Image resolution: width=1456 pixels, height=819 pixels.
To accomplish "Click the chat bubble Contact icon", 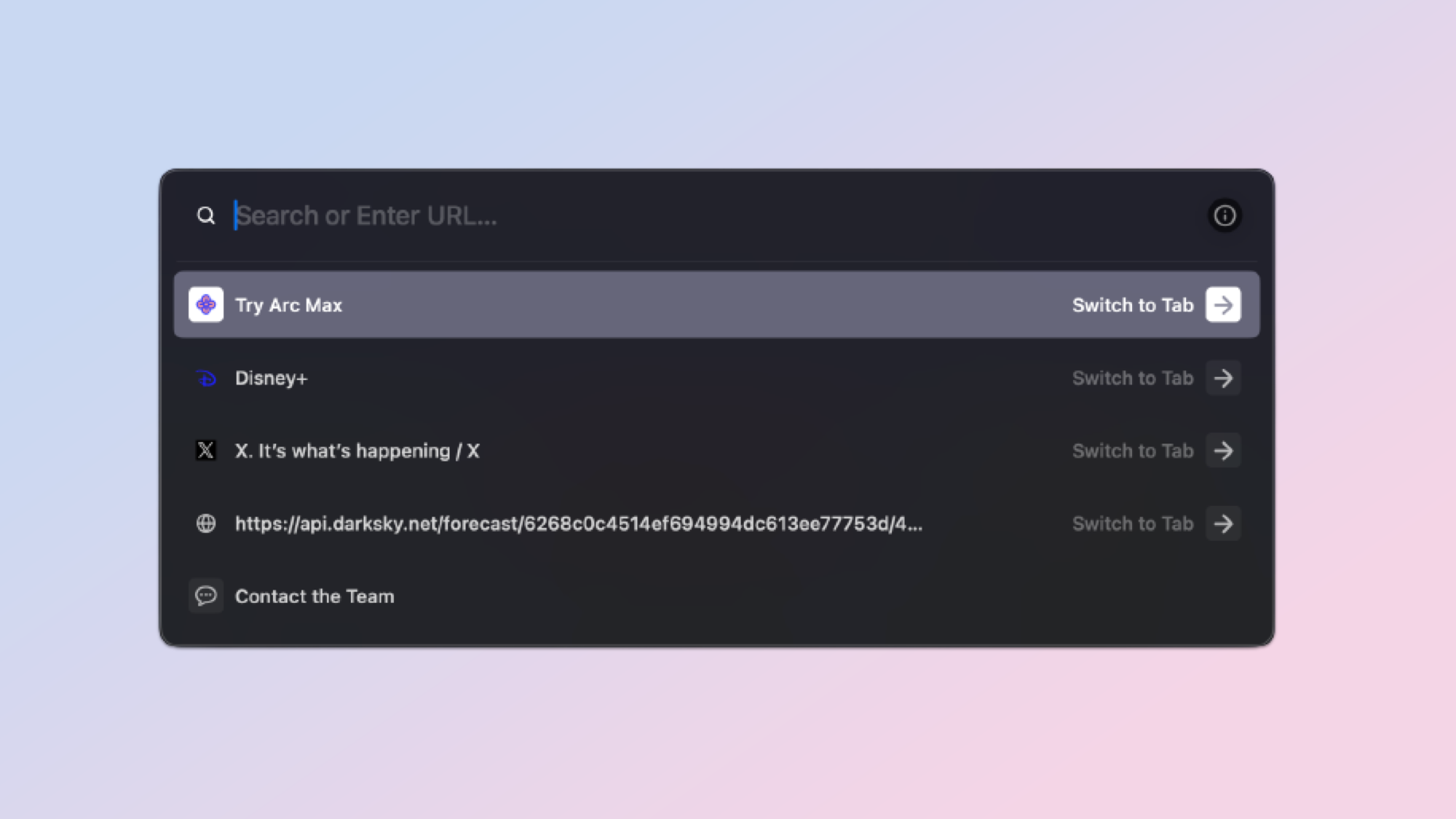I will pos(206,596).
